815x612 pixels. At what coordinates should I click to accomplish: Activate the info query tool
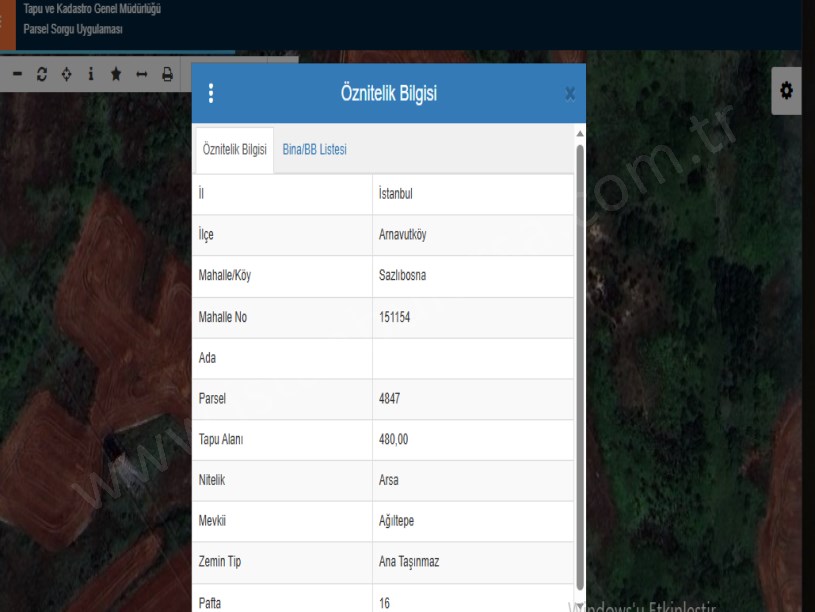(x=92, y=75)
